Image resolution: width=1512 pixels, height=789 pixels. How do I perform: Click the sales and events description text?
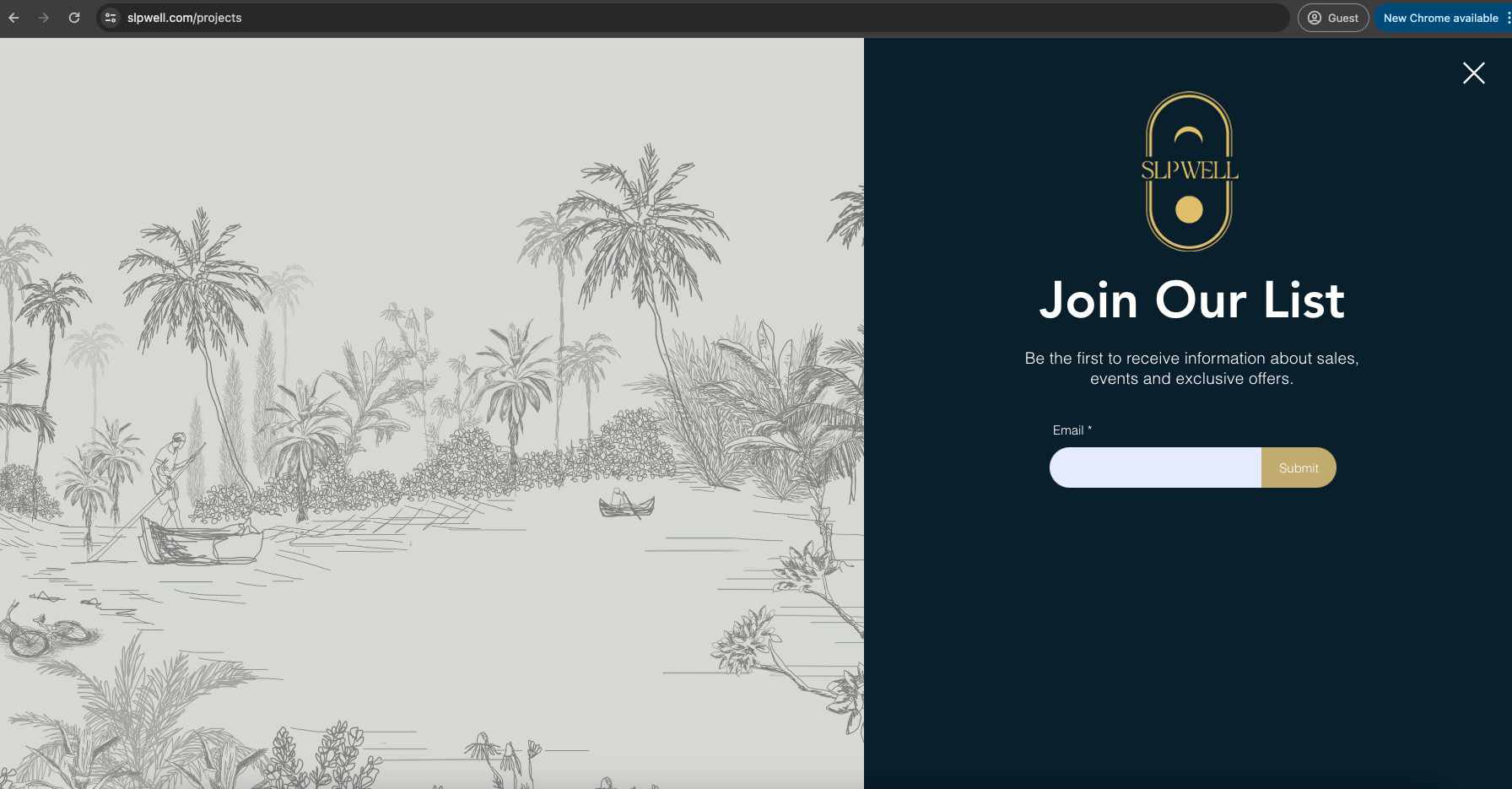tap(1191, 369)
